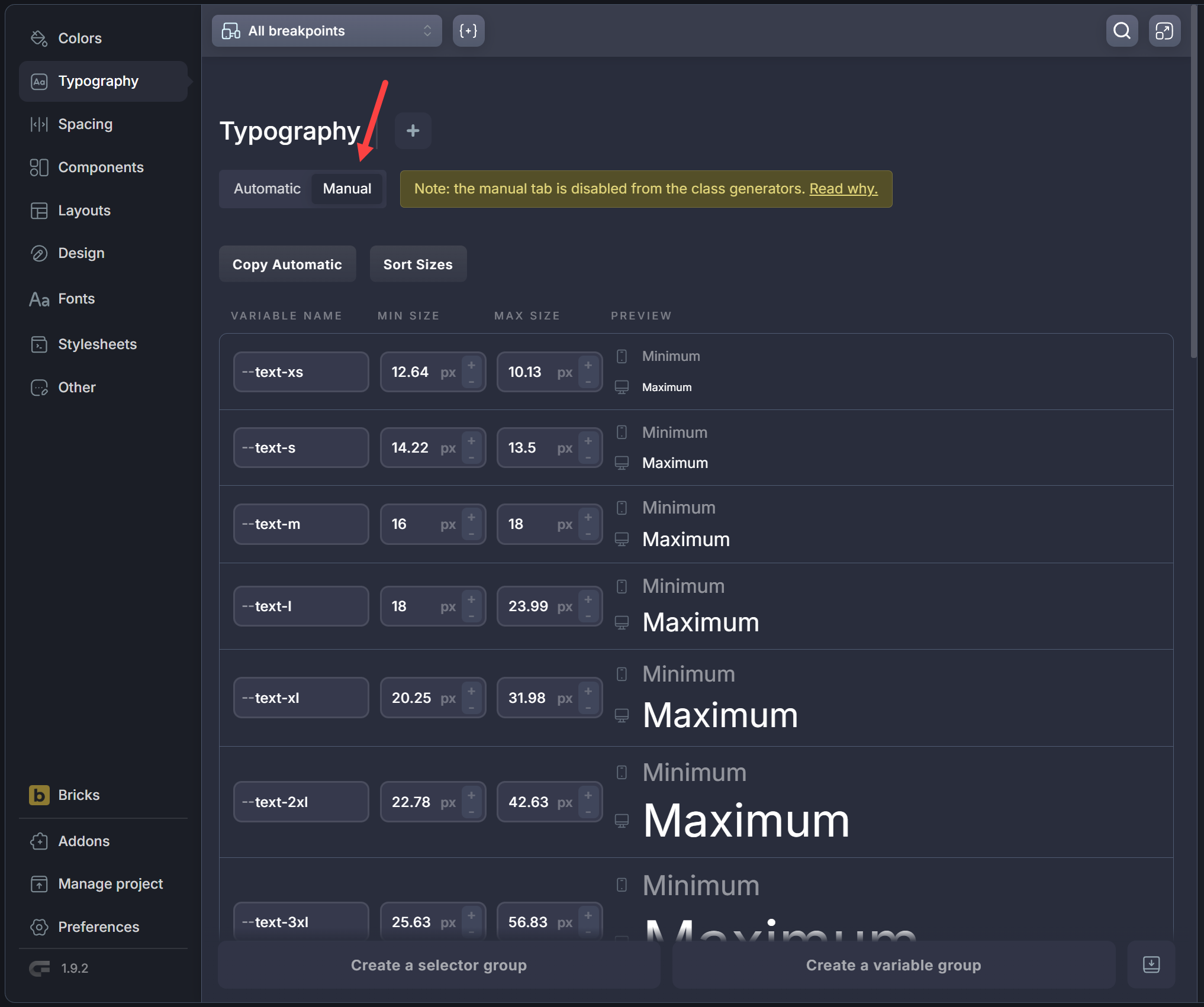Click the download icon at bottom right
Image resolution: width=1204 pixels, height=1007 pixels.
[x=1151, y=964]
